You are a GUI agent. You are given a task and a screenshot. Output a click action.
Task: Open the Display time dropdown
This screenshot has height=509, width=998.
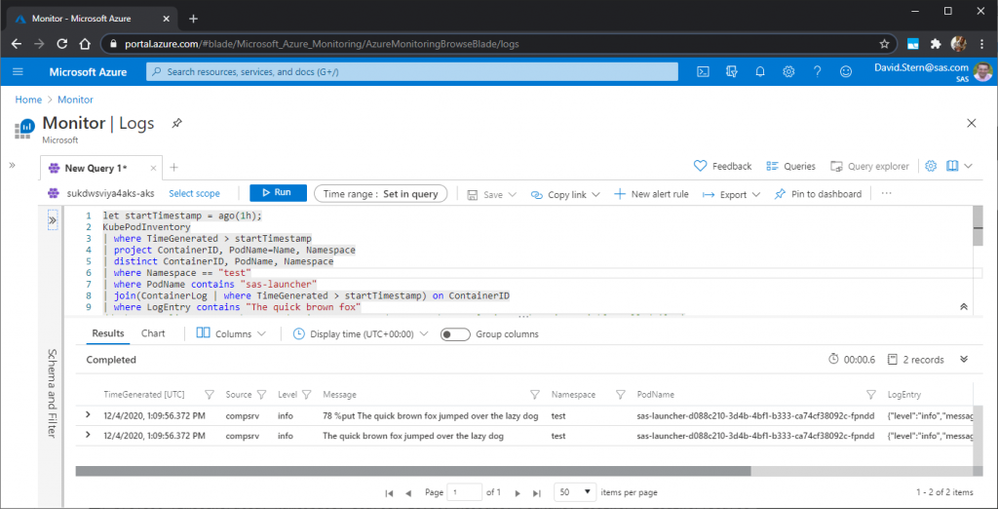click(360, 334)
